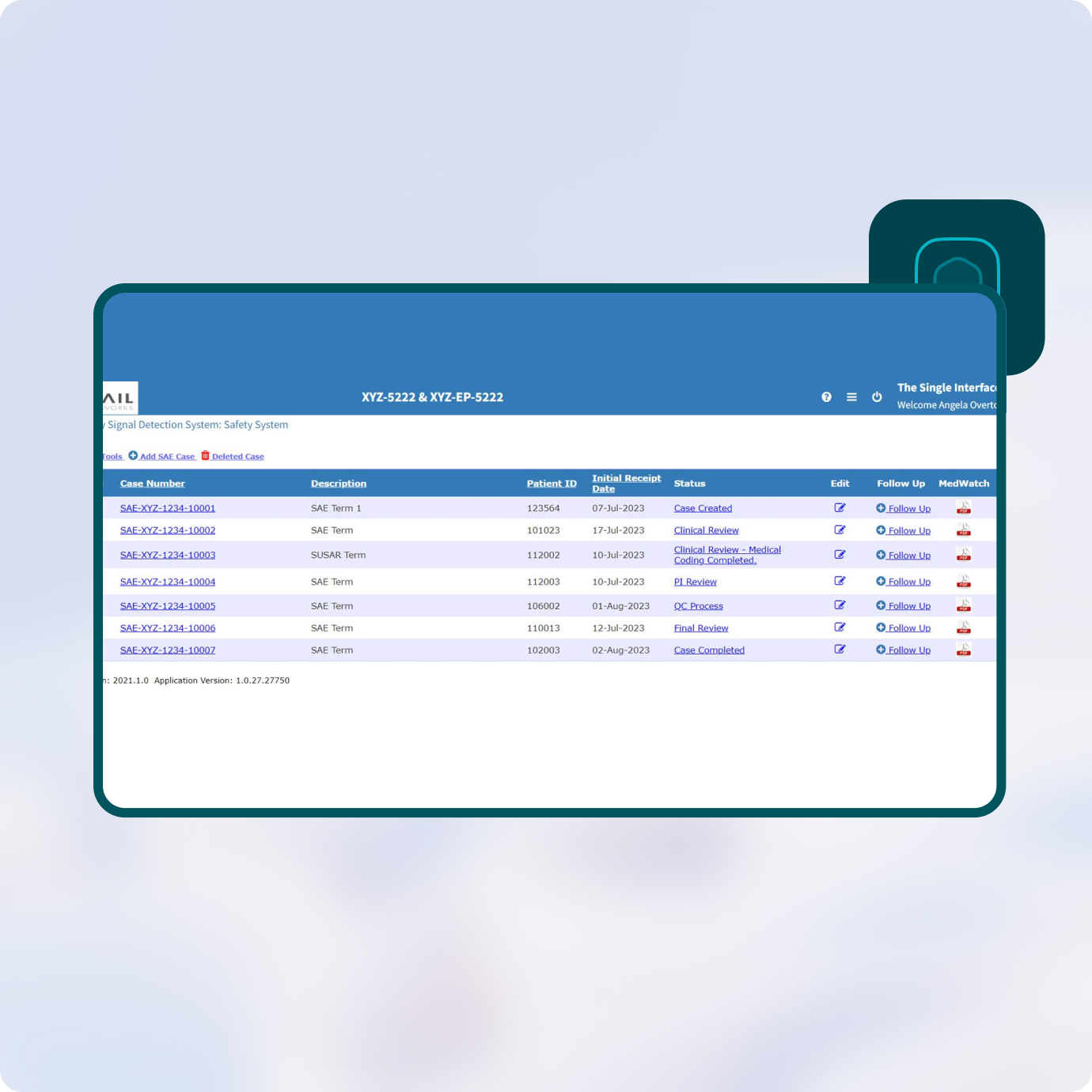Image resolution: width=1092 pixels, height=1092 pixels.
Task: Add Follow Up for case 10005
Action: click(x=908, y=606)
